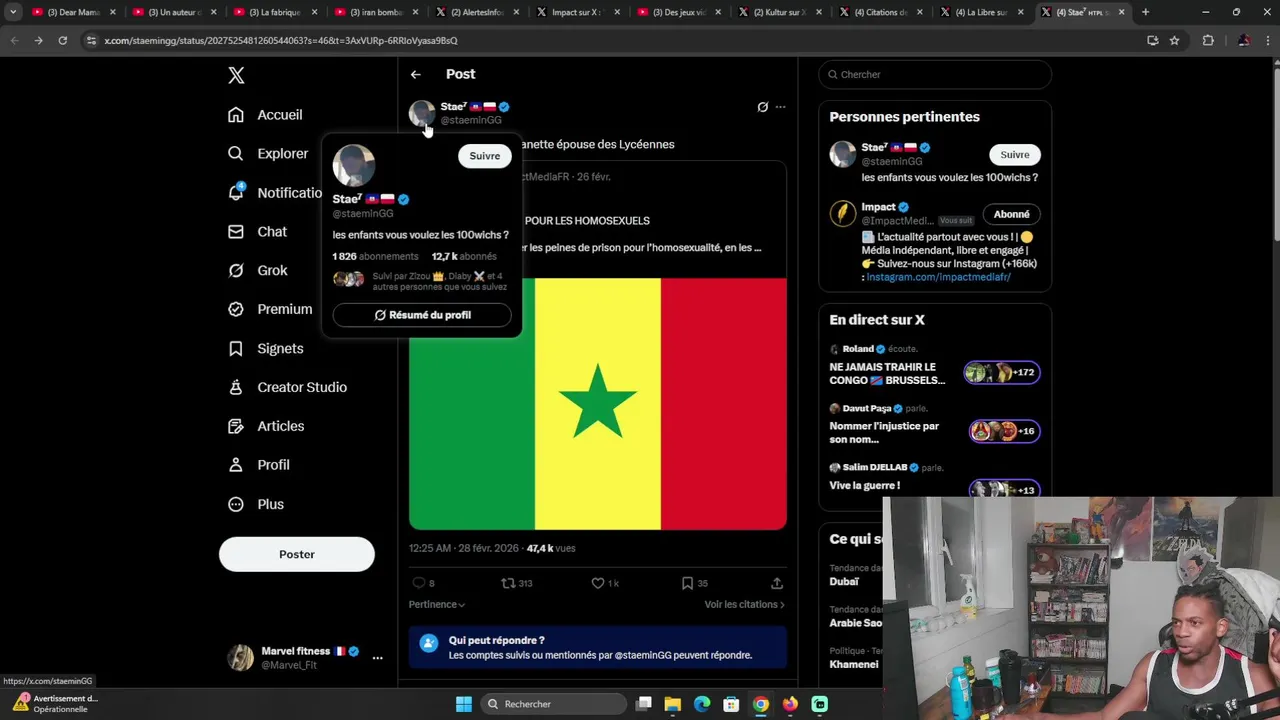Click the Chercher search field
The height and width of the screenshot is (720, 1280).
(x=935, y=74)
